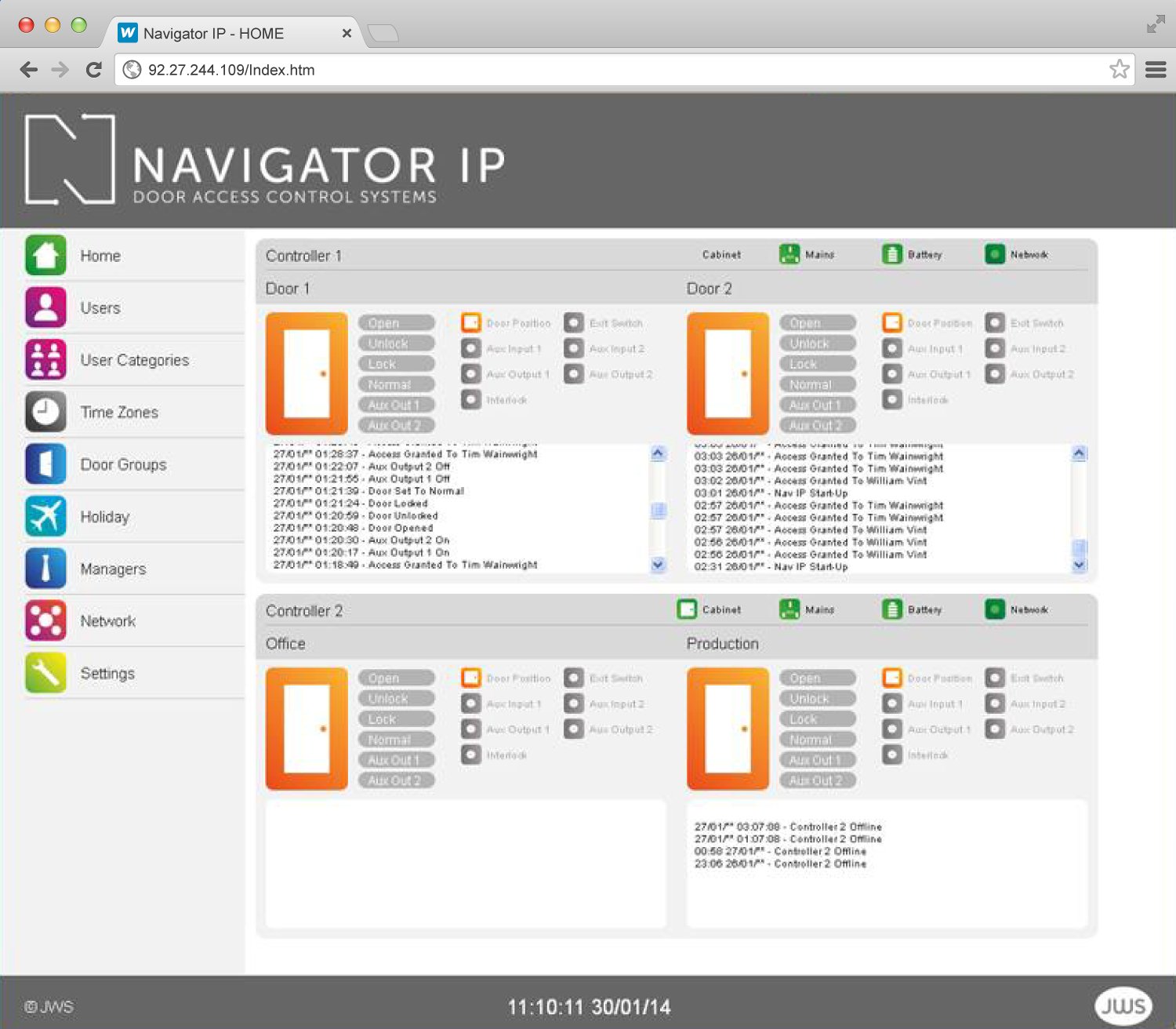Click the browser address bar
This screenshot has height=1029, width=1176.
[x=624, y=70]
